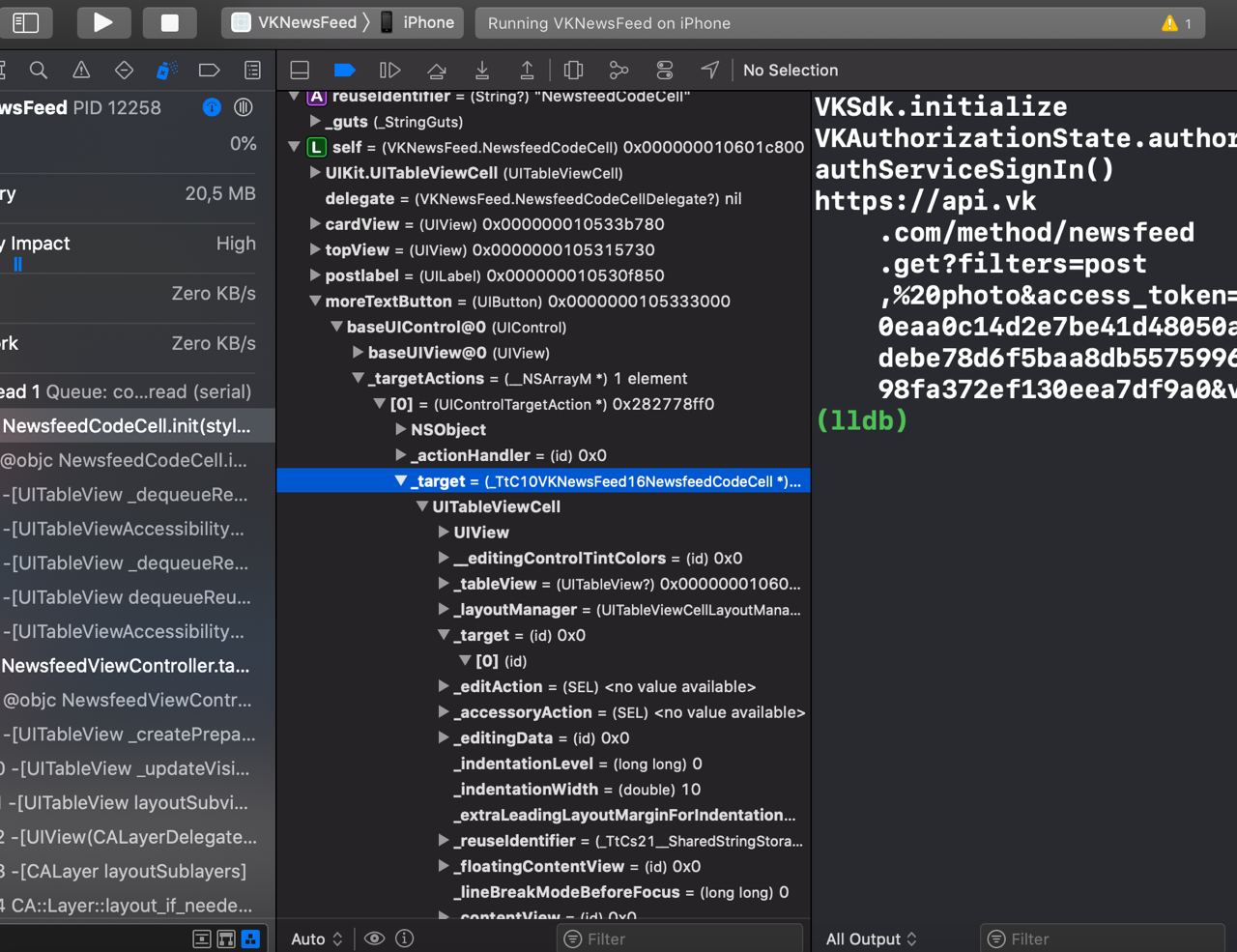This screenshot has width=1237, height=952.
Task: Collapse baseUIControl@0 row
Action: [x=336, y=327]
